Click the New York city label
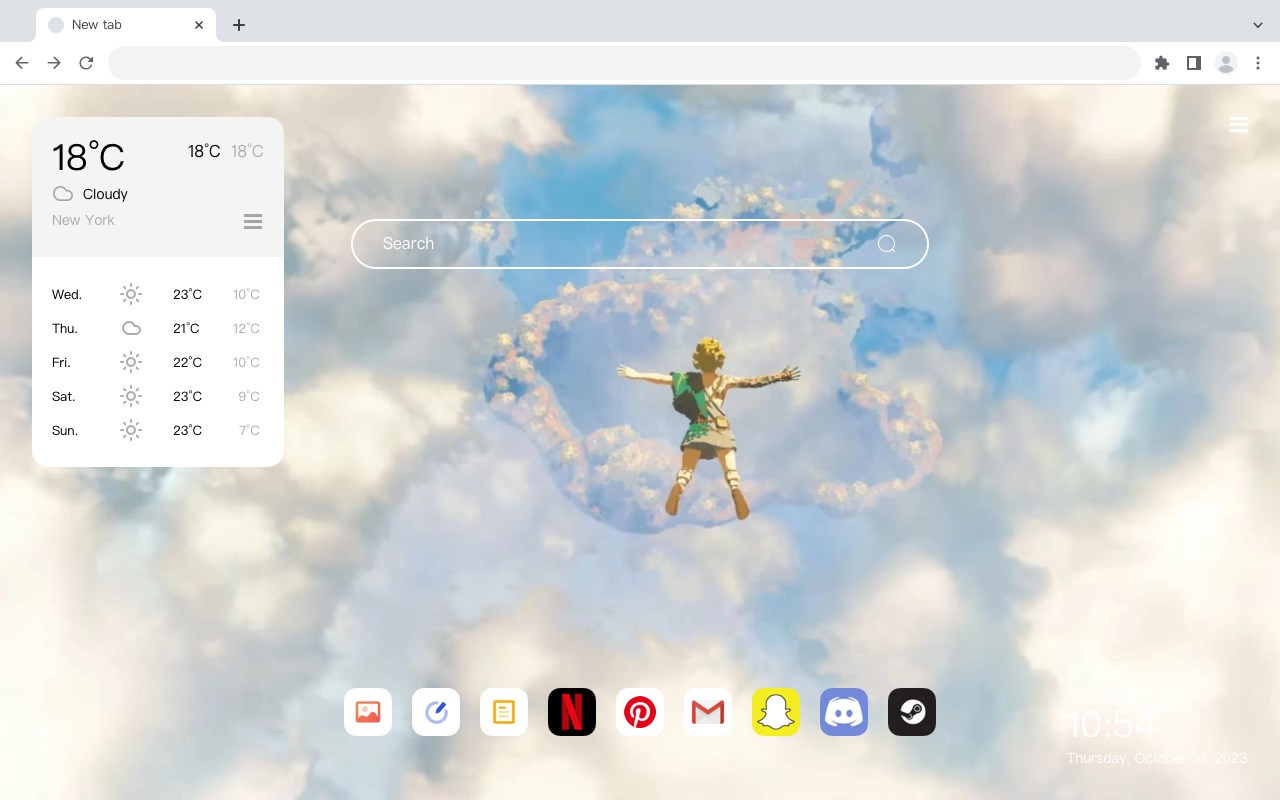The height and width of the screenshot is (800, 1280). point(83,220)
